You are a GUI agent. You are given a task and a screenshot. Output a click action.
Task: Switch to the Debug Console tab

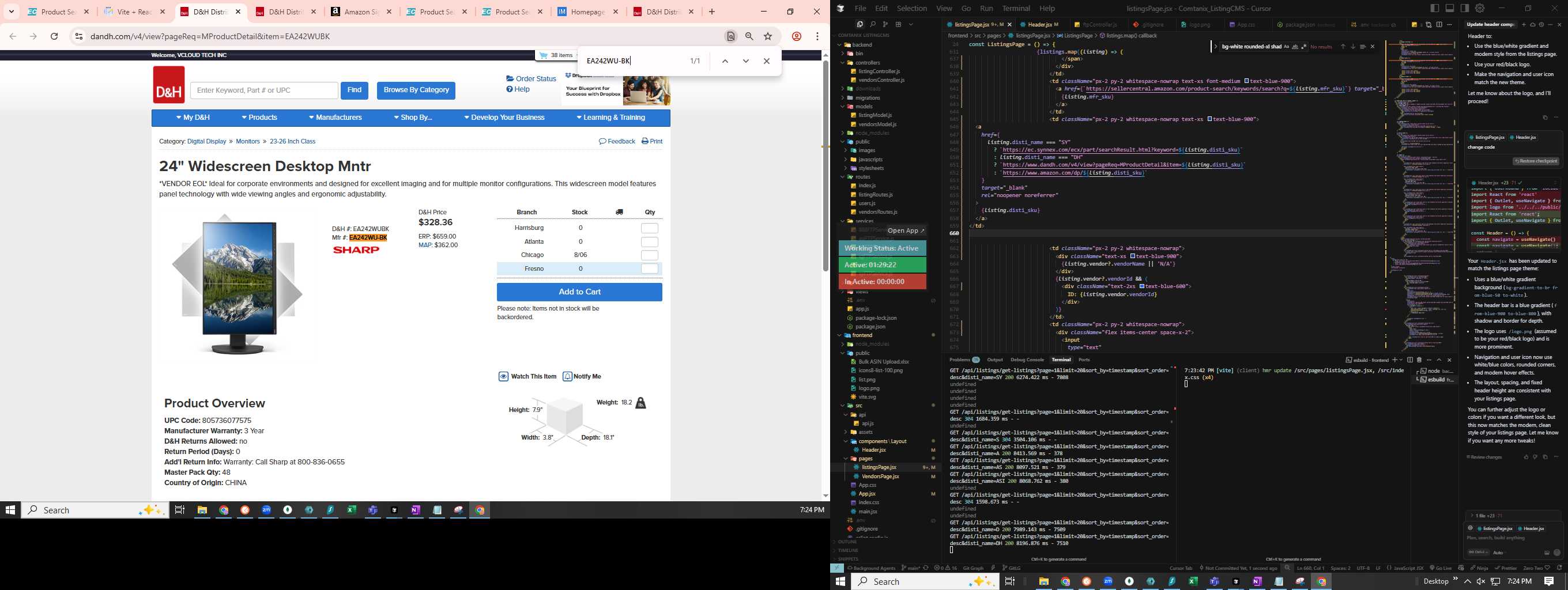[x=1027, y=360]
